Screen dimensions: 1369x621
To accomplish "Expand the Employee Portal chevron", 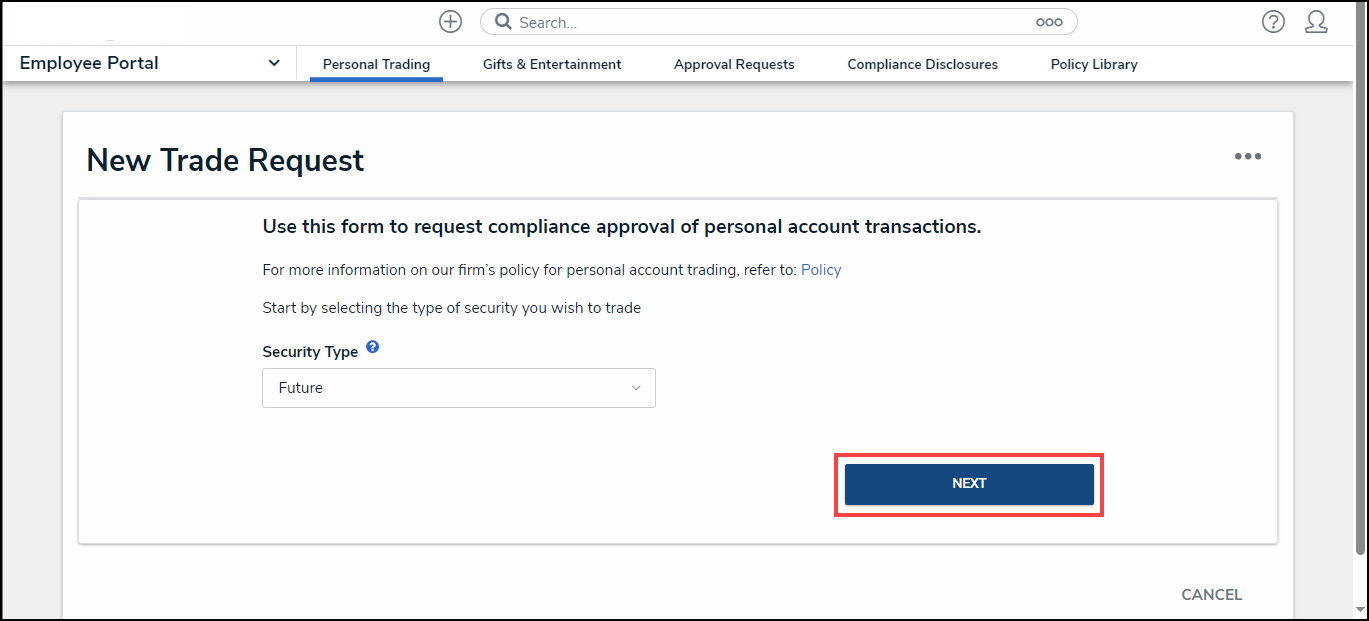I will [x=274, y=63].
